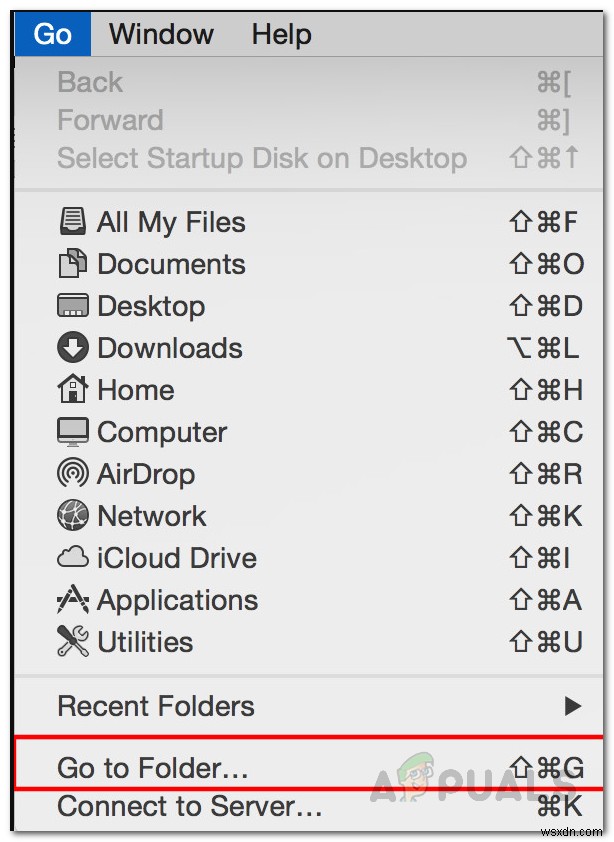This screenshot has width=614, height=842.
Task: Open the Help menu
Action: click(281, 33)
